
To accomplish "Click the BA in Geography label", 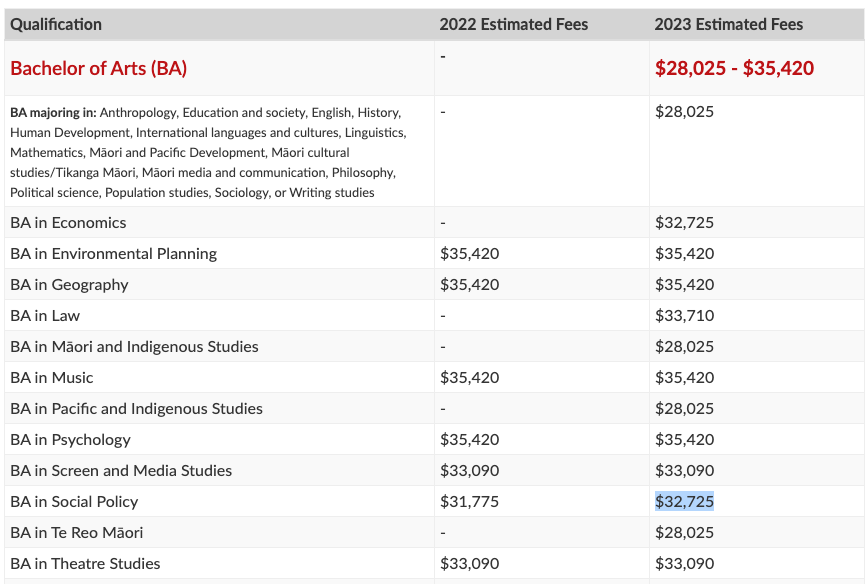I will pyautogui.click(x=70, y=285).
